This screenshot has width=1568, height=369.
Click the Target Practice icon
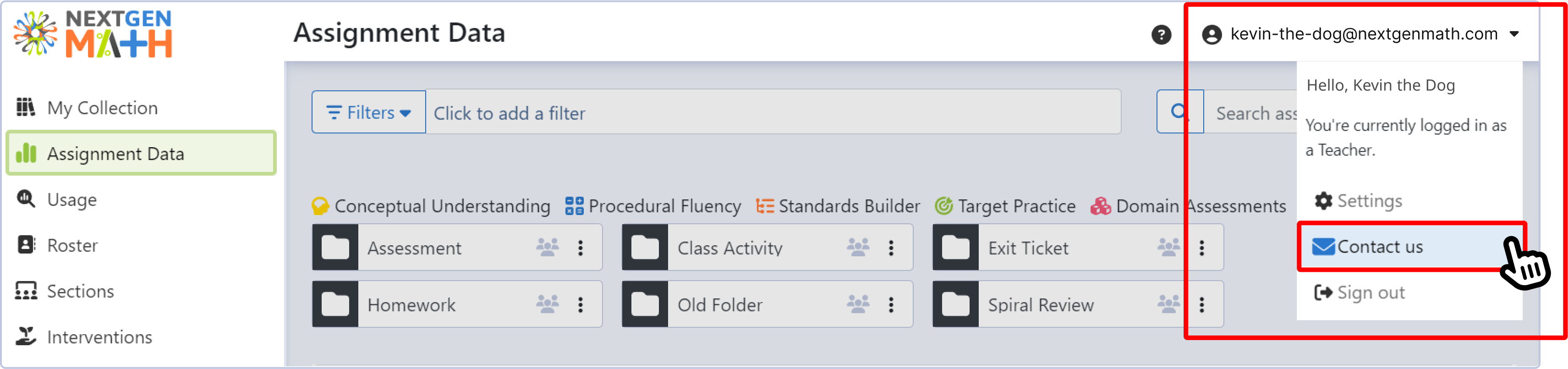(x=943, y=206)
